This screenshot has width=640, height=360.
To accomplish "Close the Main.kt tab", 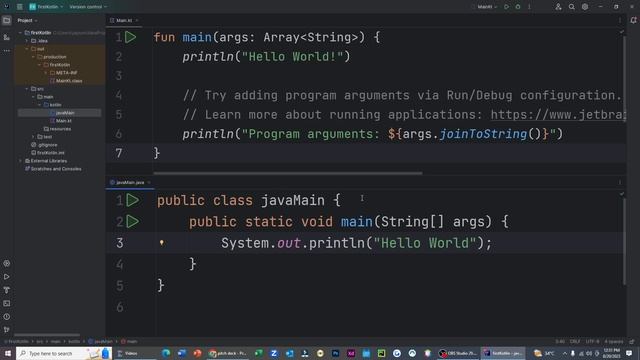I will [137, 20].
